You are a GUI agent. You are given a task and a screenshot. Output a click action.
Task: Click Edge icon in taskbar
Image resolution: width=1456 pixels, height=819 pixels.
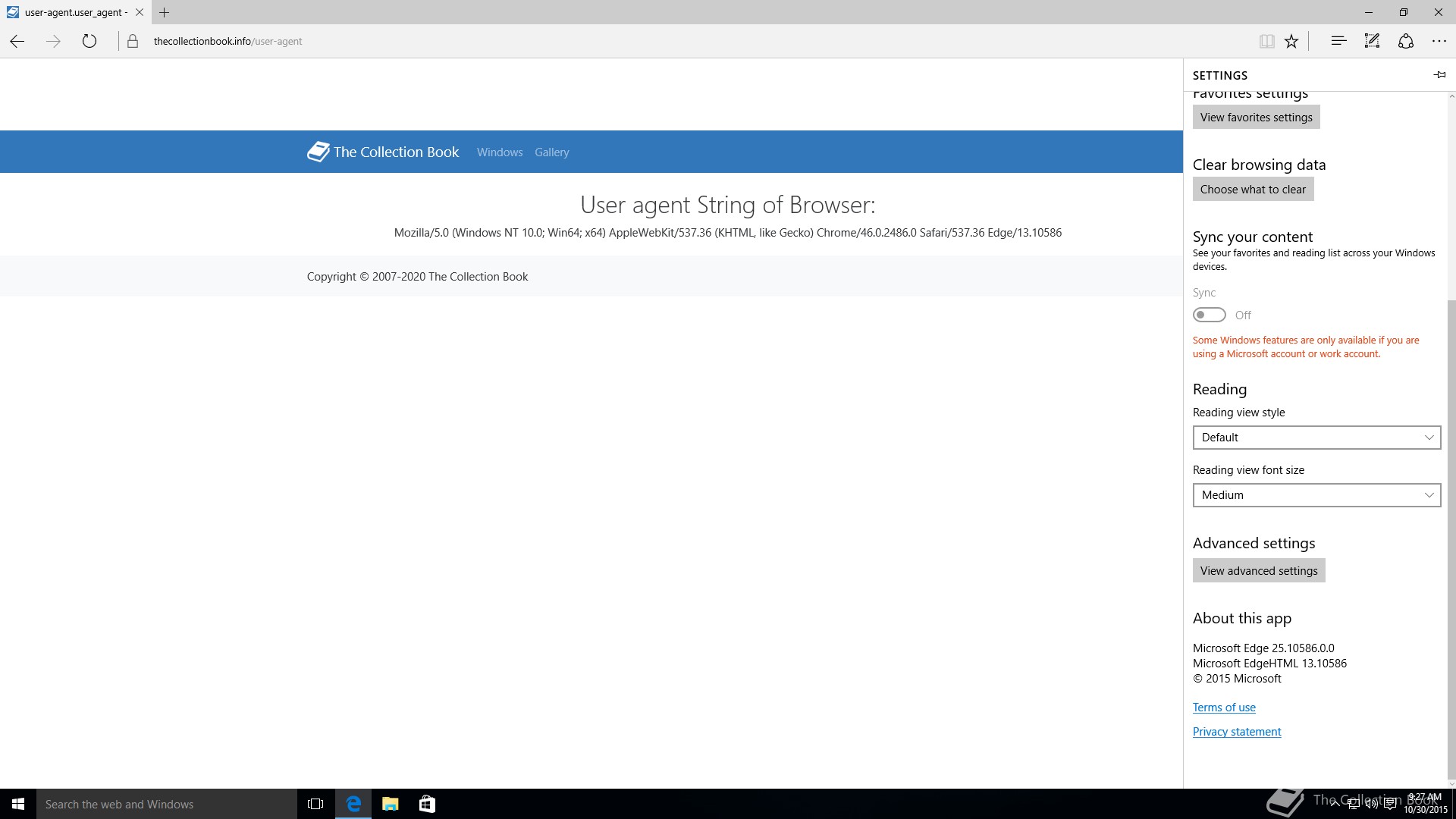pos(353,804)
